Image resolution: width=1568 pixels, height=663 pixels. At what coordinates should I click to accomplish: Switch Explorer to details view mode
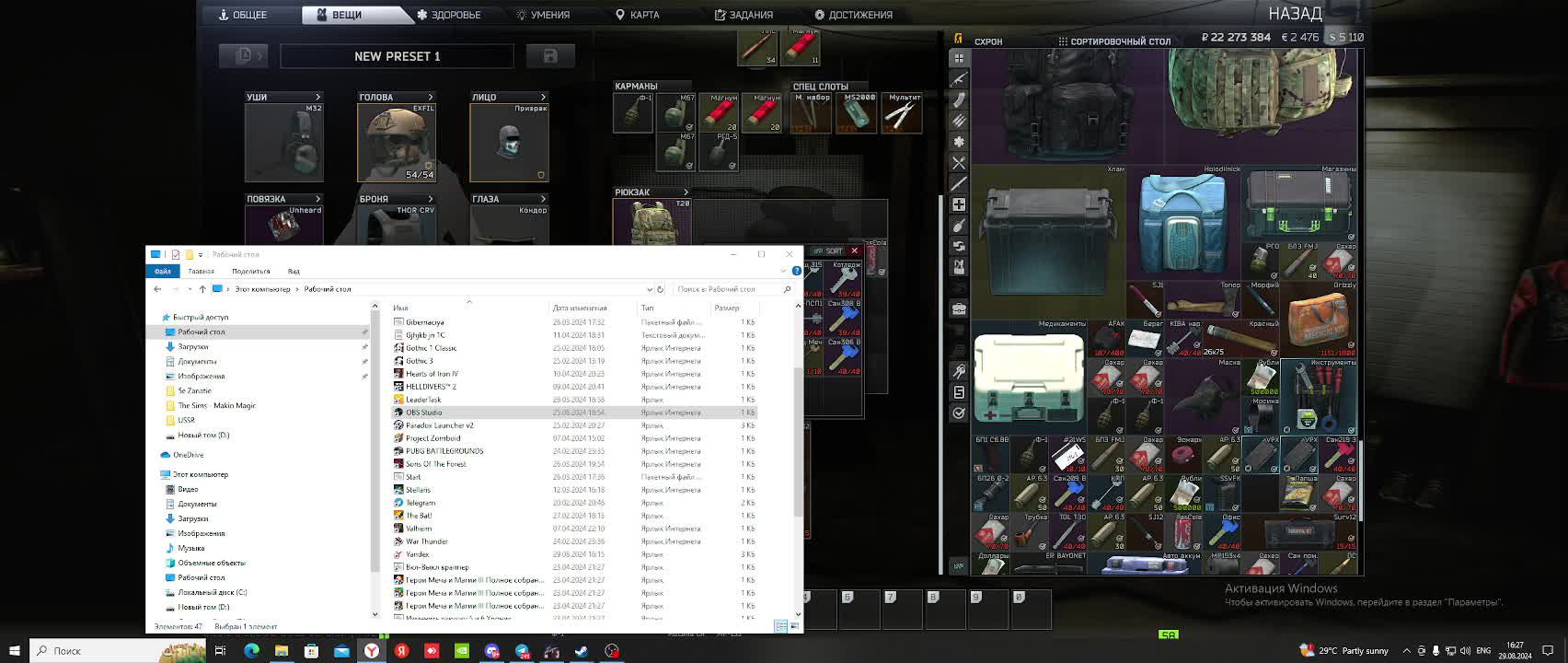click(x=780, y=626)
